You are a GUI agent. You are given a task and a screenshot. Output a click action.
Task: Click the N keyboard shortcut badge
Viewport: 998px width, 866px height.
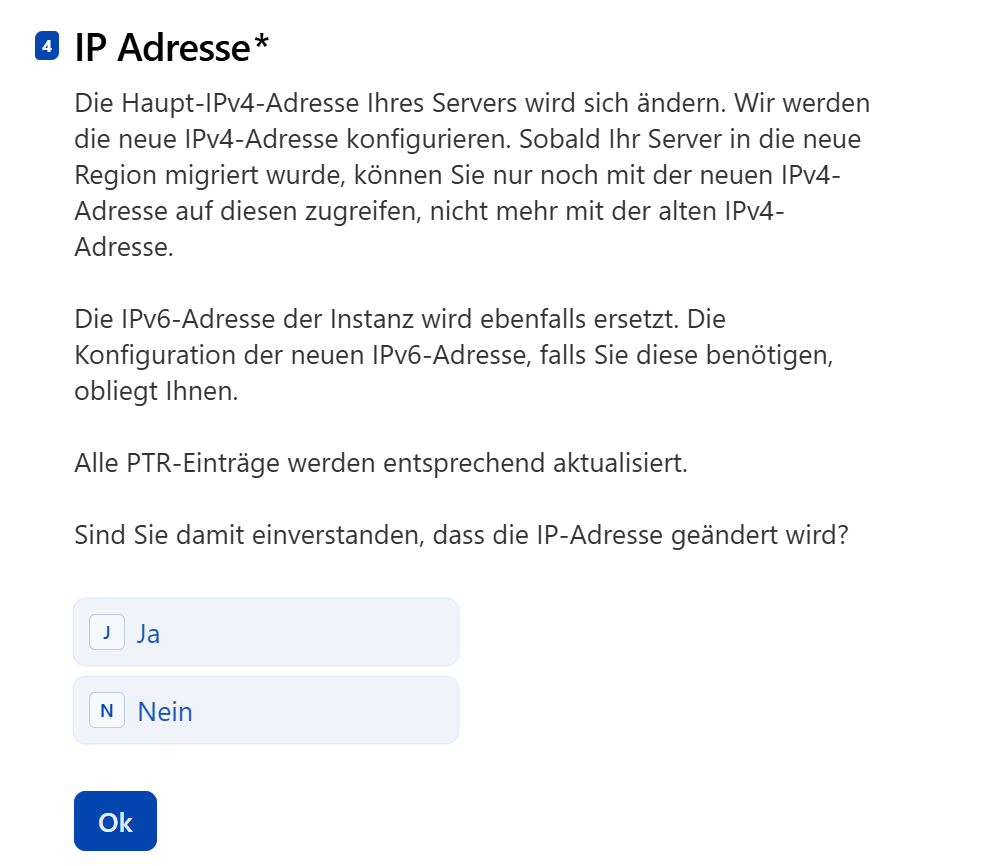point(107,711)
